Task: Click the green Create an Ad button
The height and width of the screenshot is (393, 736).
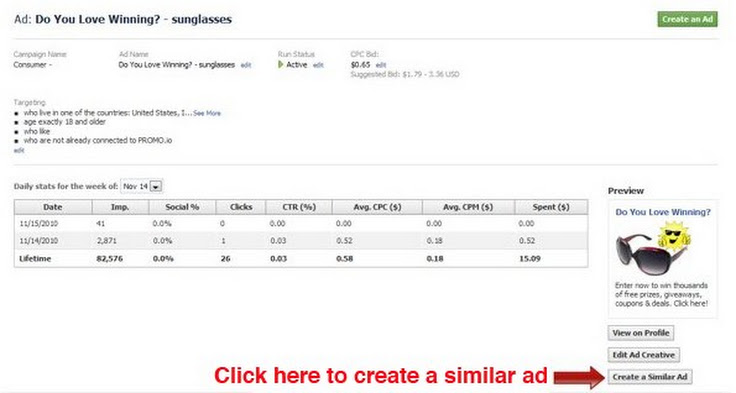Action: pyautogui.click(x=687, y=19)
